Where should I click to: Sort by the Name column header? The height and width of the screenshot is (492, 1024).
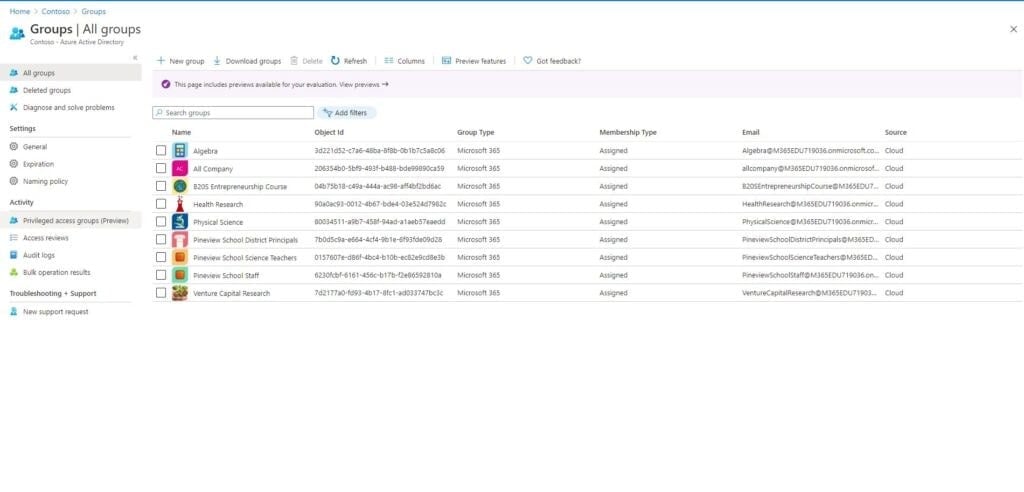(181, 132)
